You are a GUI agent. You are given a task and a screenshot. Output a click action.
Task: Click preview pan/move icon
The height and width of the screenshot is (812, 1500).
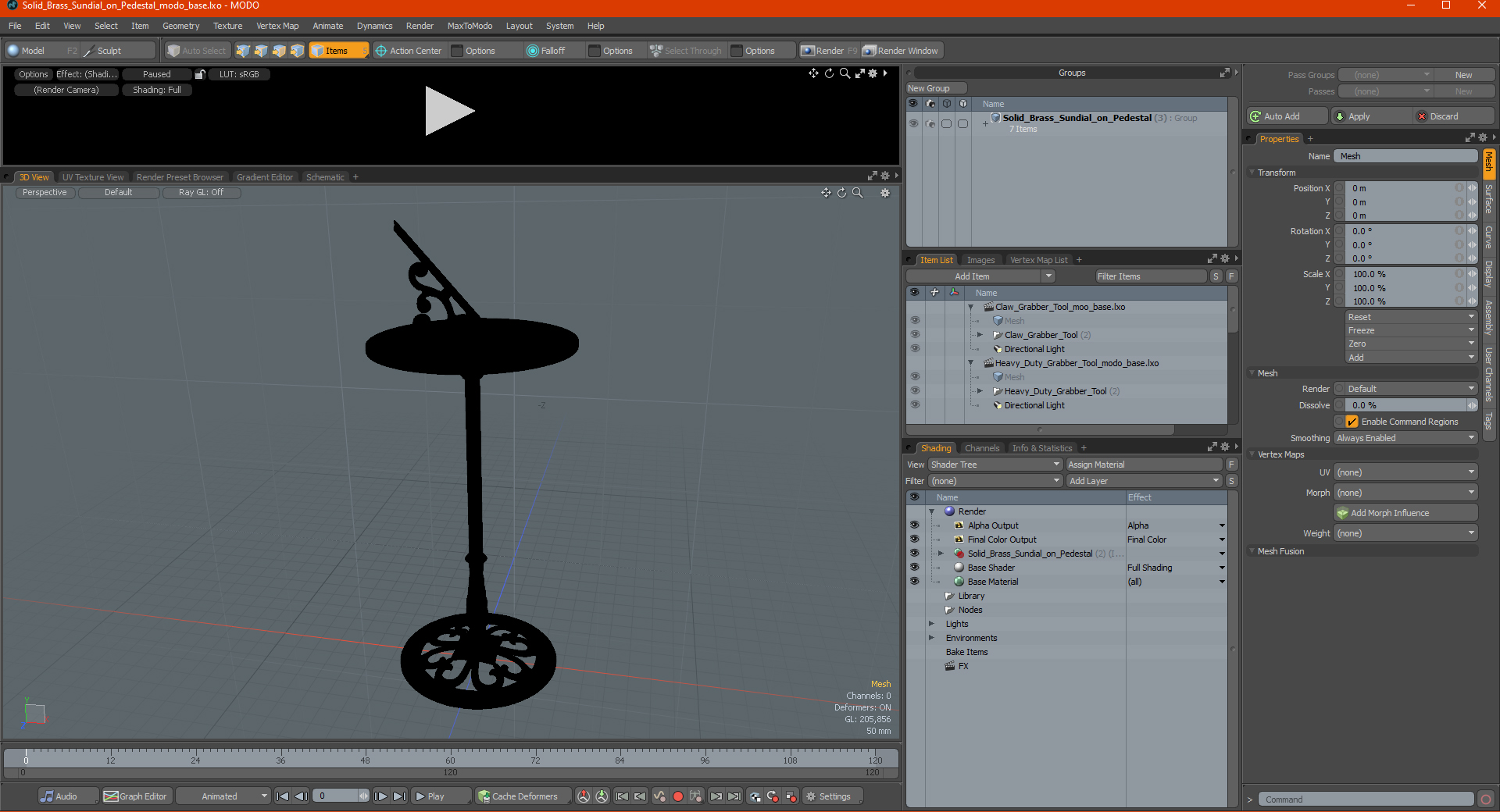813,73
